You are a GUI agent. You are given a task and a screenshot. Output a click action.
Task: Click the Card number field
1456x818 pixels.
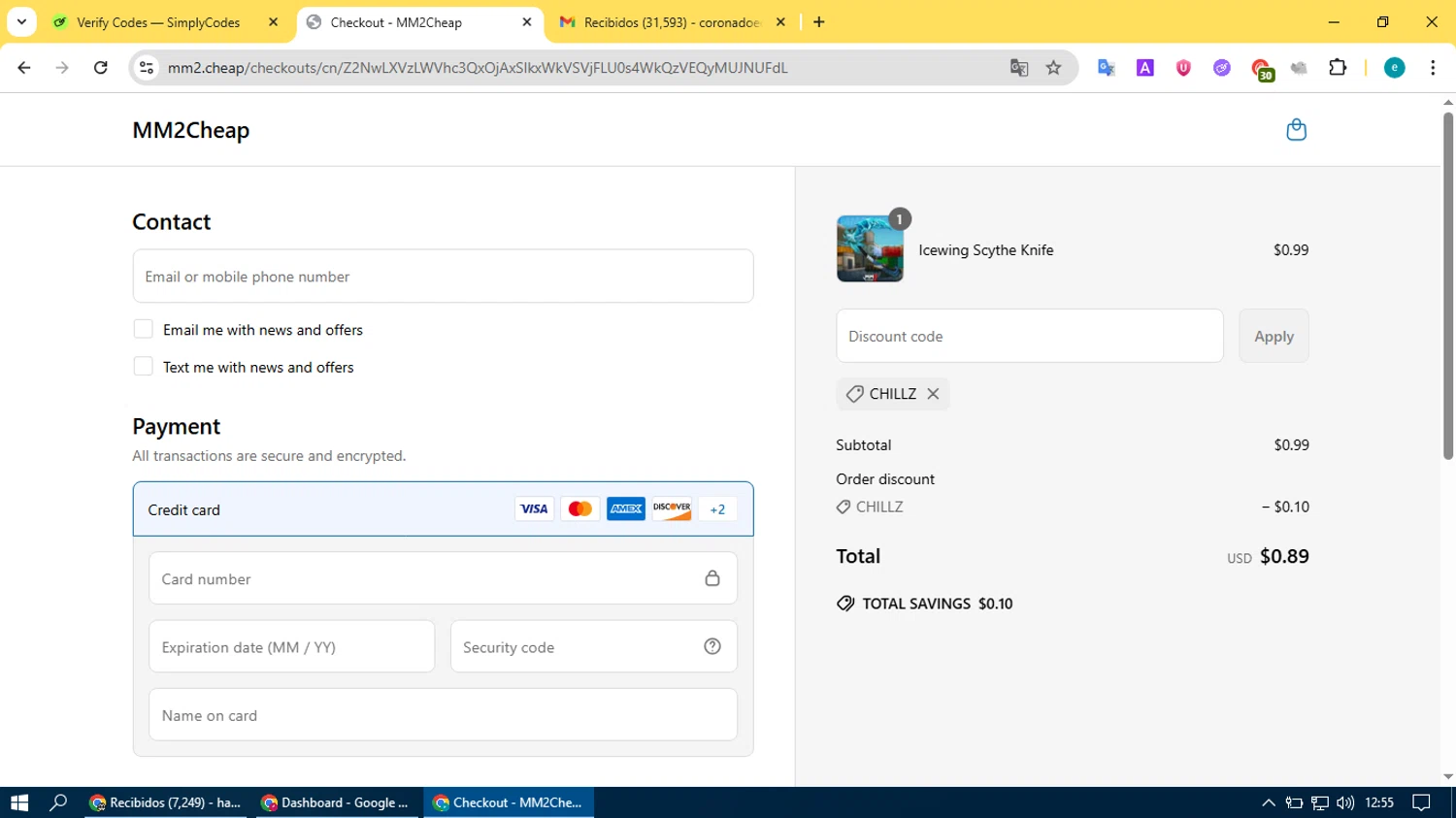[x=443, y=578]
